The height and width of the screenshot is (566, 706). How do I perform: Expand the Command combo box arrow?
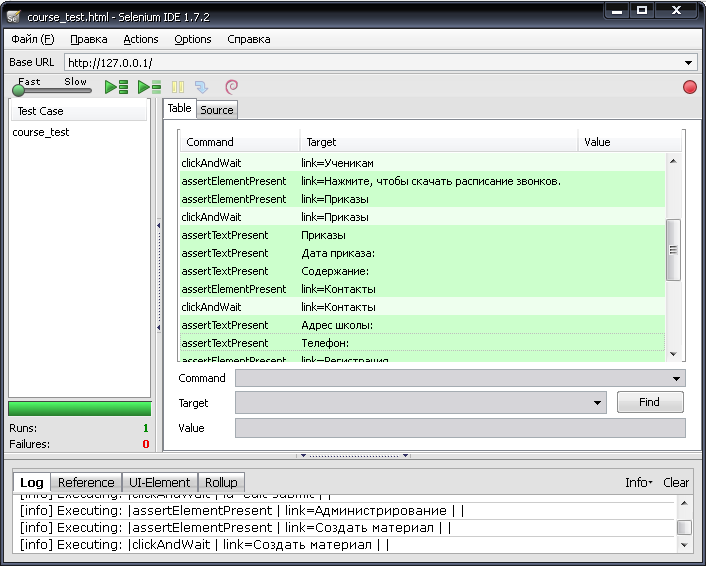coord(676,379)
